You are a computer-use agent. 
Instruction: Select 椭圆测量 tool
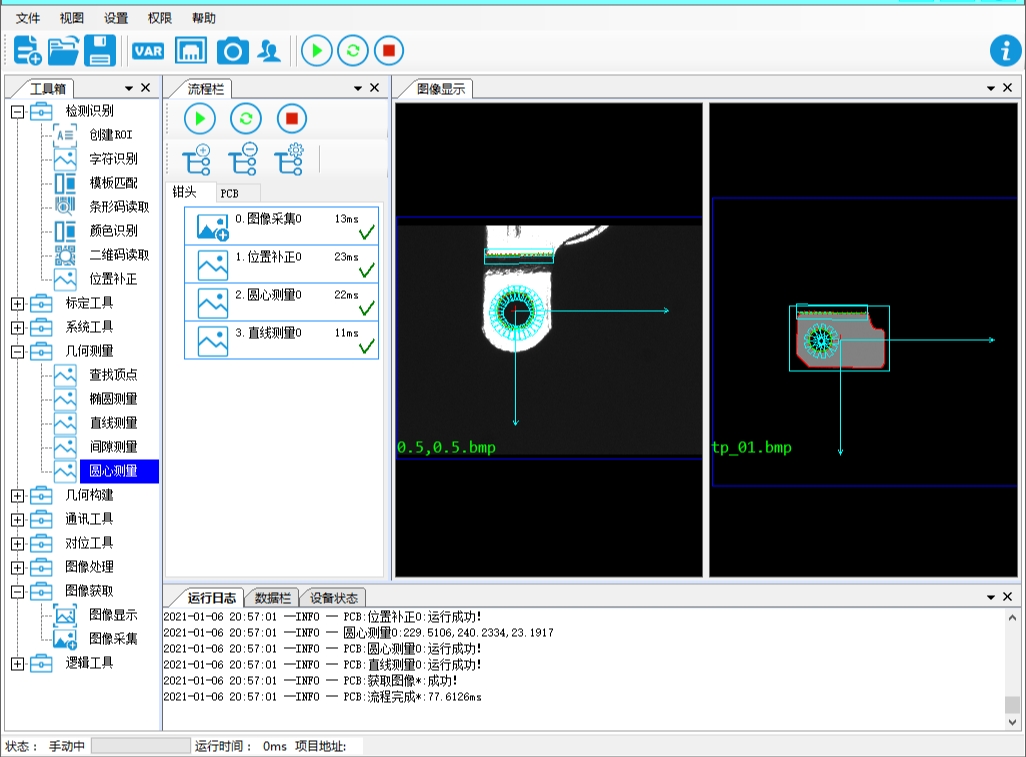pos(113,399)
